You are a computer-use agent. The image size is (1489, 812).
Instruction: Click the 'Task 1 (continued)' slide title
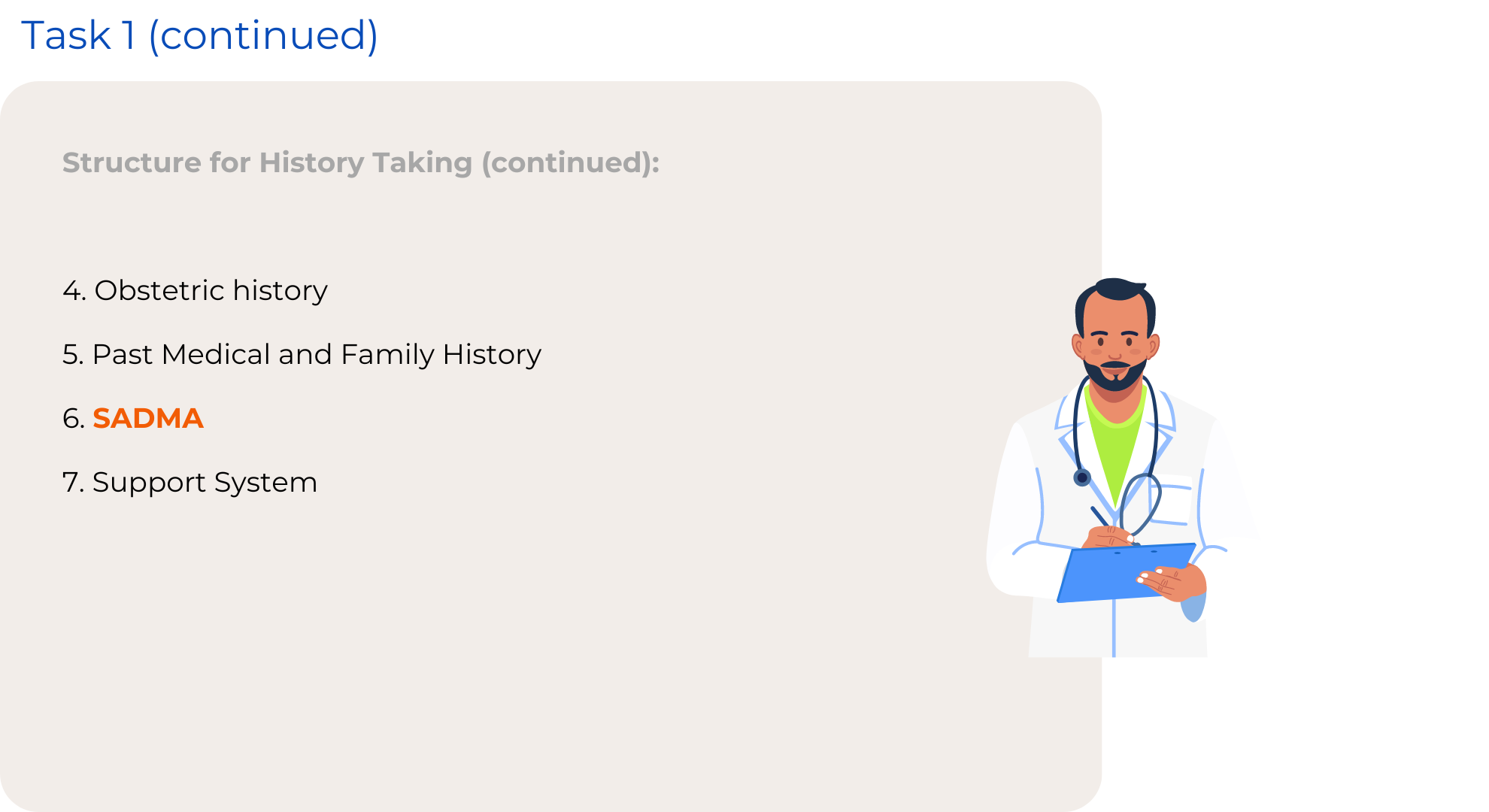click(x=199, y=35)
